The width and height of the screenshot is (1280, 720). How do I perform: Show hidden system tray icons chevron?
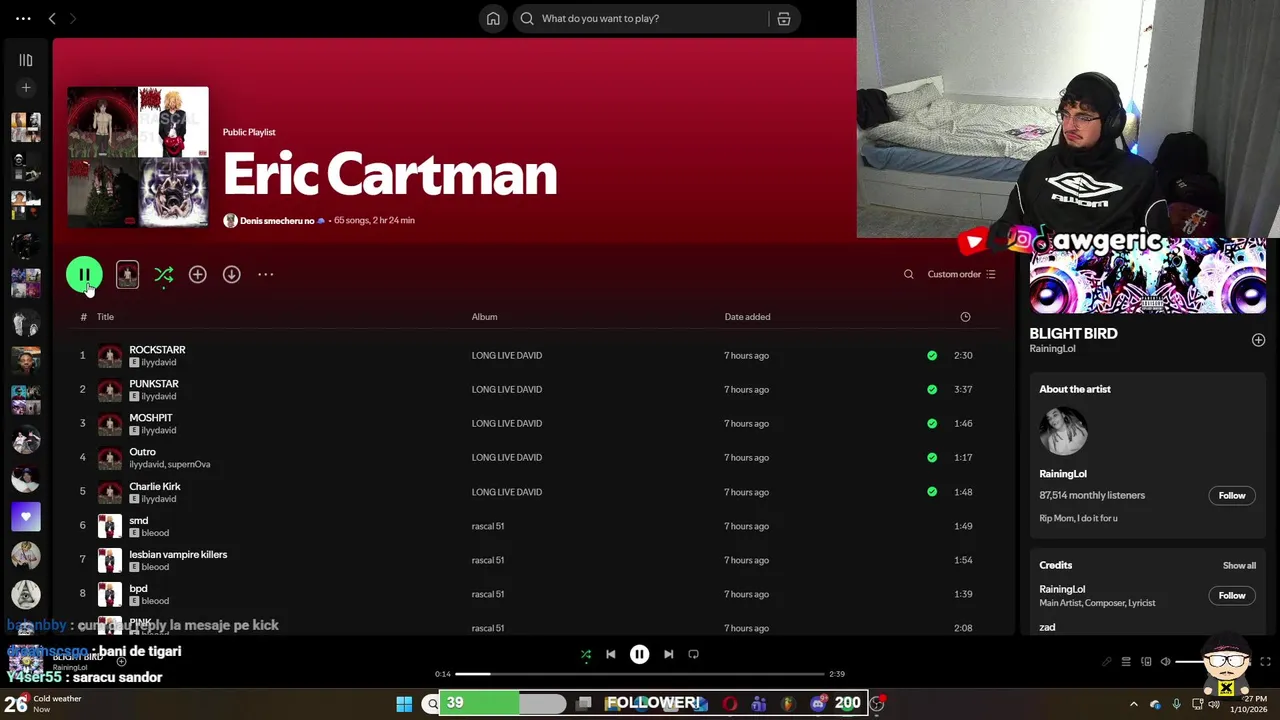coord(1133,704)
